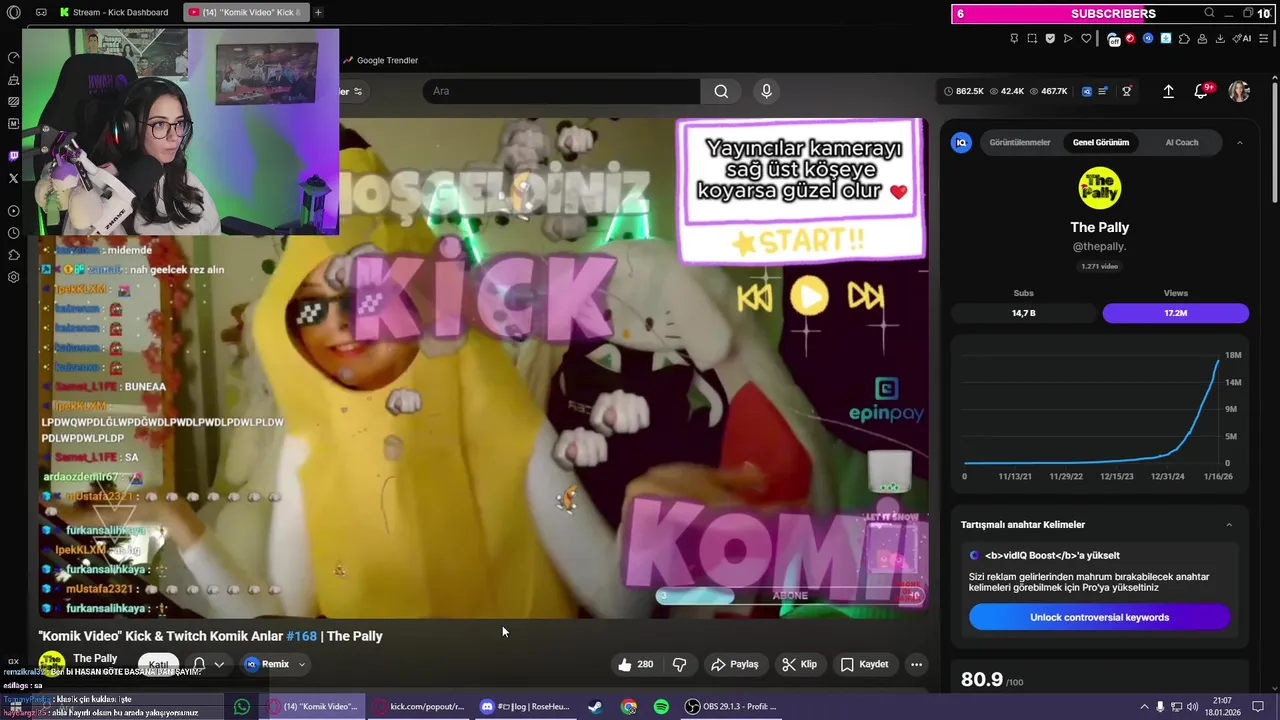
Task: Click the Klip scissors button
Action: pos(799,664)
